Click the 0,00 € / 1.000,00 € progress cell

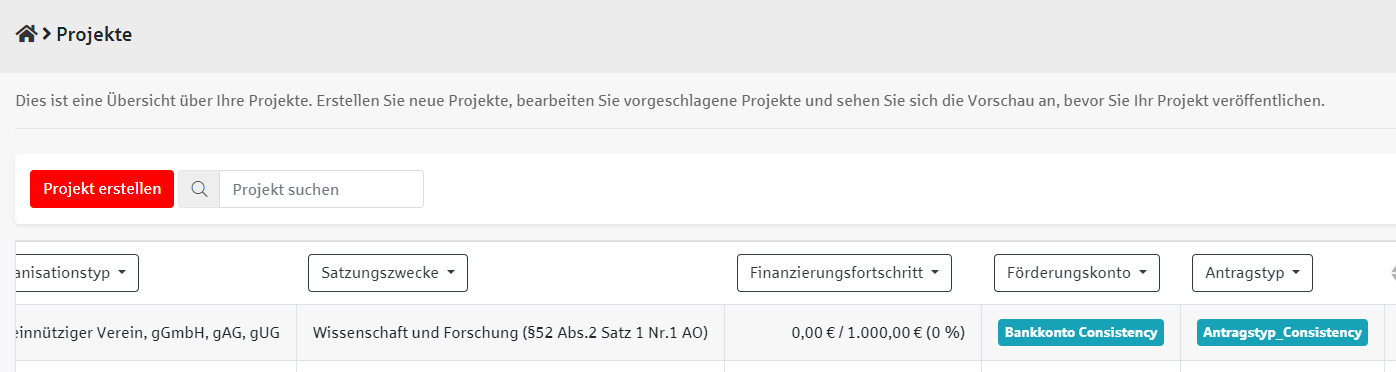pyautogui.click(x=853, y=333)
